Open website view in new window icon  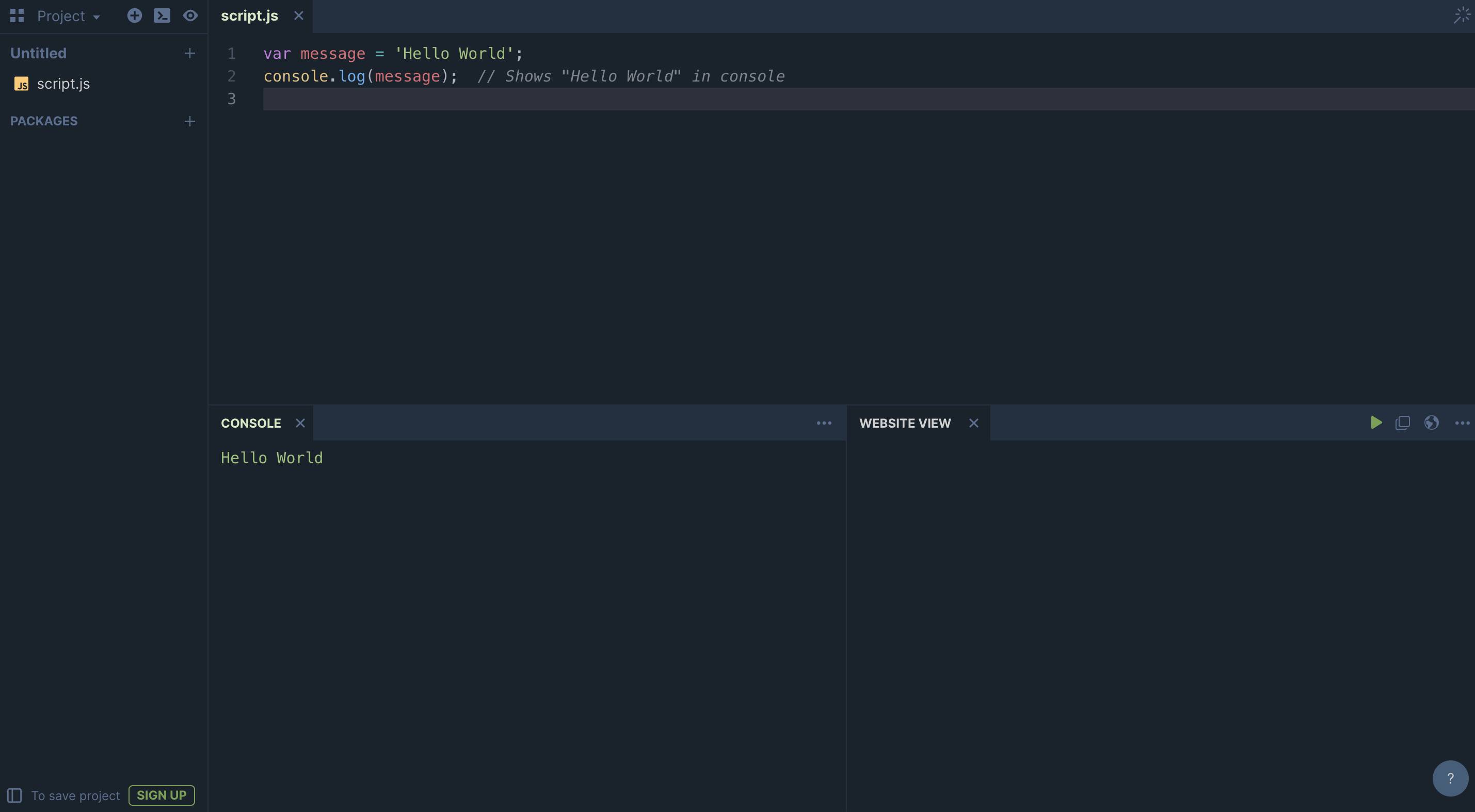tap(1403, 423)
